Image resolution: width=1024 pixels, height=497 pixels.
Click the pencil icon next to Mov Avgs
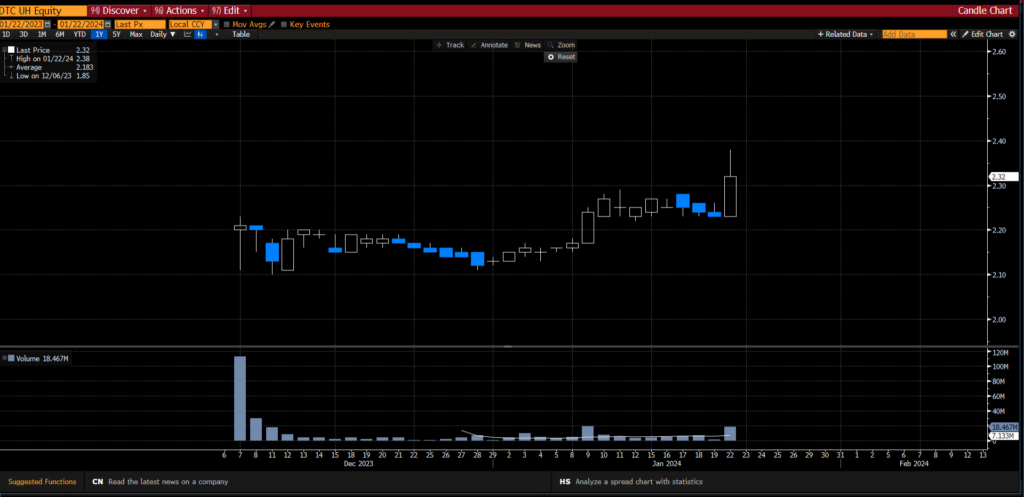click(272, 24)
